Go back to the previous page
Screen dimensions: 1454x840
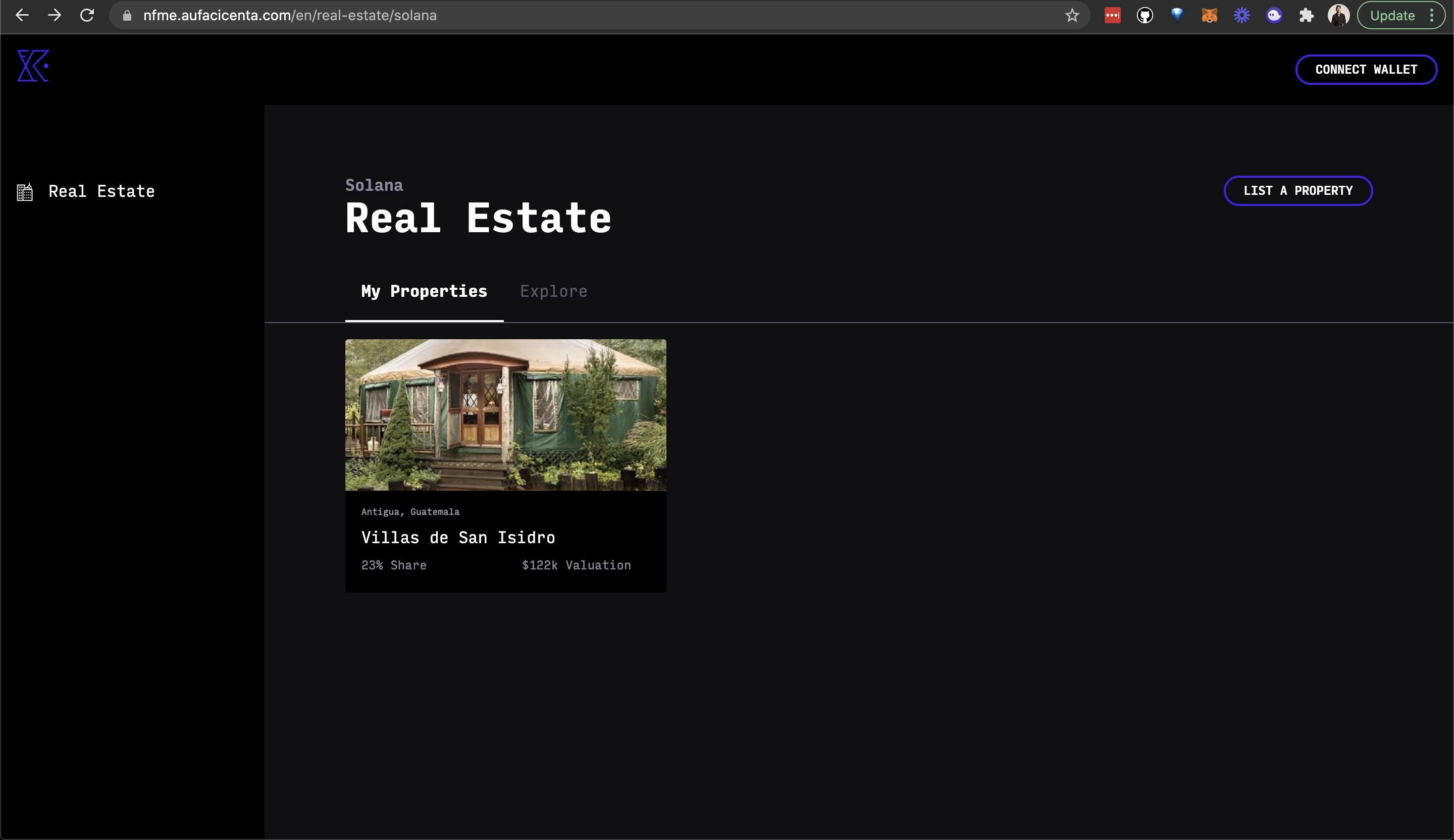[x=22, y=16]
